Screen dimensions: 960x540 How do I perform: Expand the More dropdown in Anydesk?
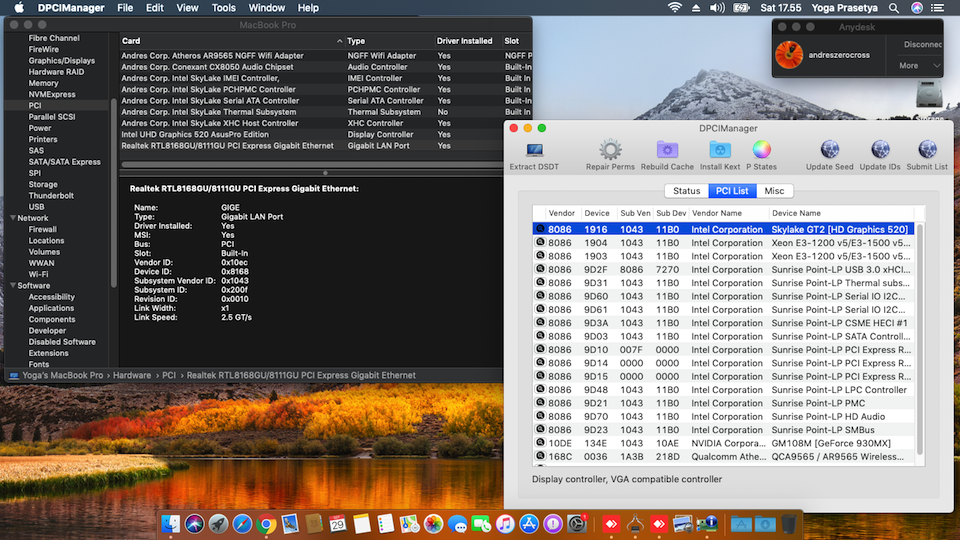click(x=919, y=66)
